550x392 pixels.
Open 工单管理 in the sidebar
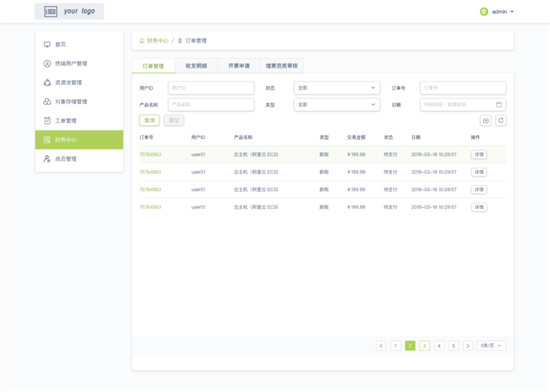click(x=79, y=121)
